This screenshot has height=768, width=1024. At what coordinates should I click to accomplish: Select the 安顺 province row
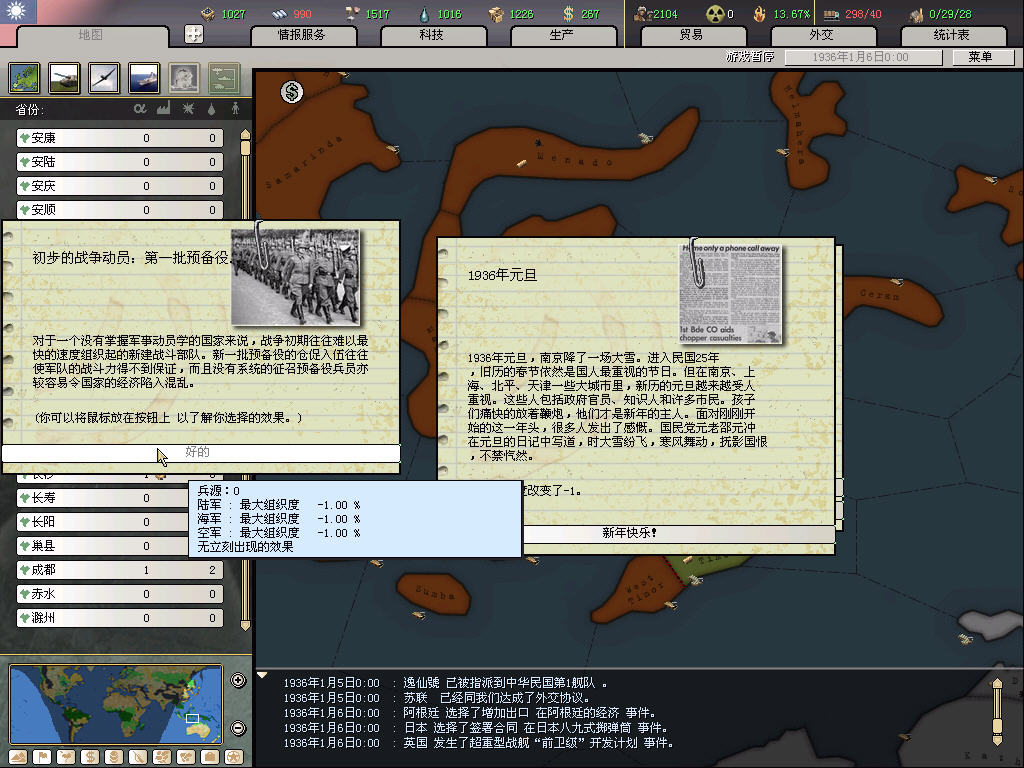tap(120, 210)
